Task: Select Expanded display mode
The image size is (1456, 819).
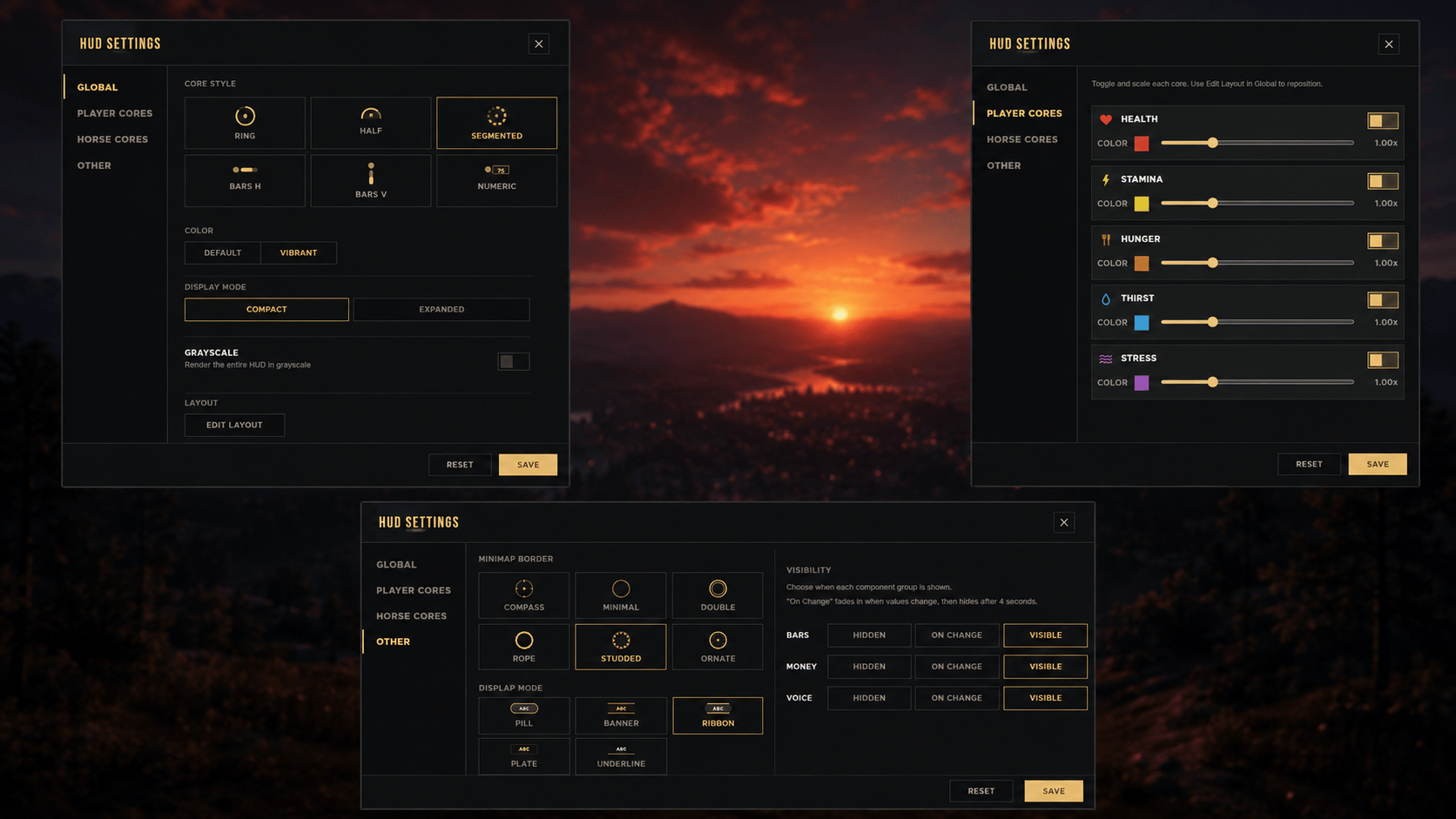Action: coord(442,309)
